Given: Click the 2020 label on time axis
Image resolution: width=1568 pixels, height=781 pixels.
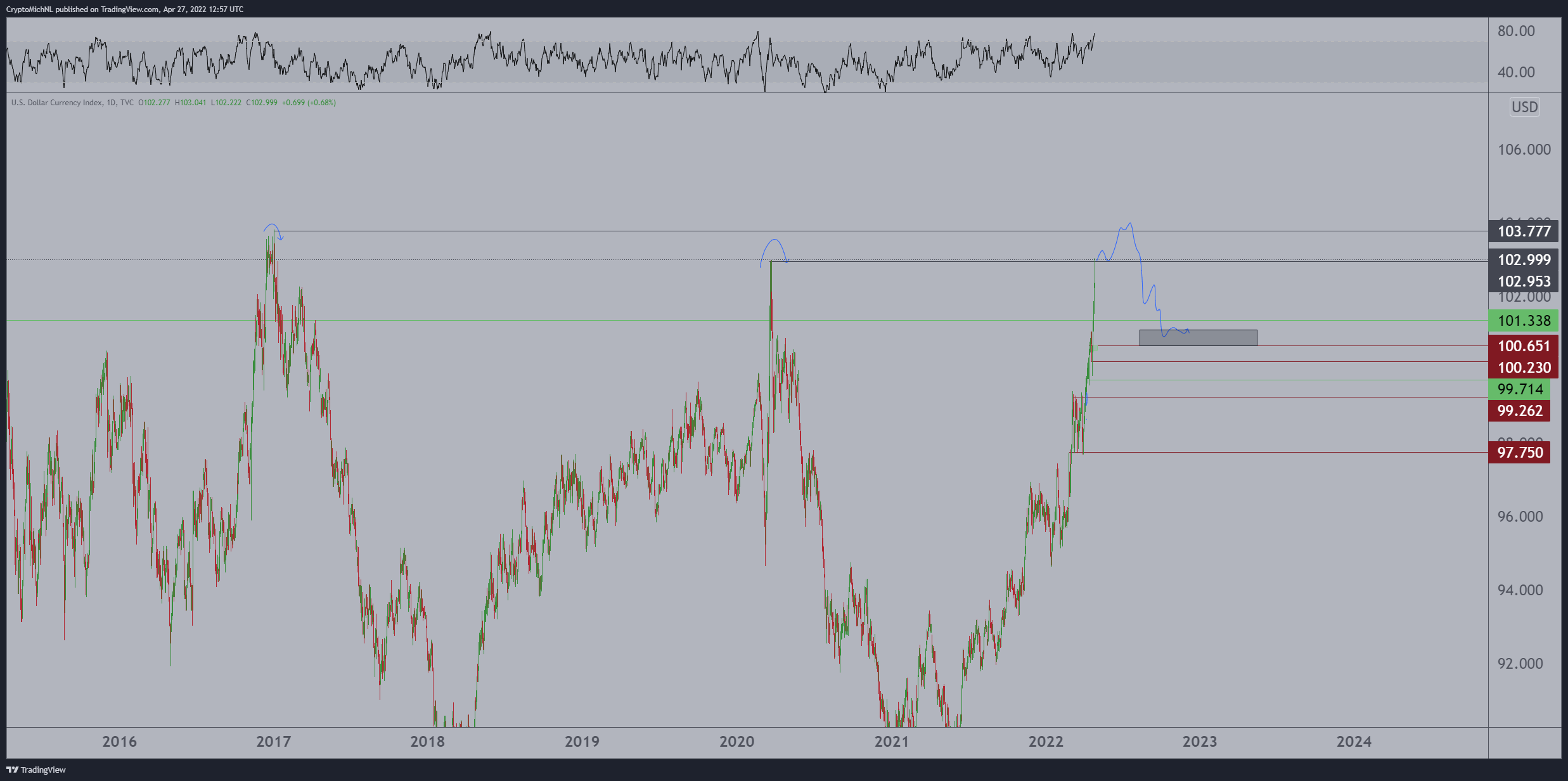Looking at the screenshot, I should pos(736,742).
